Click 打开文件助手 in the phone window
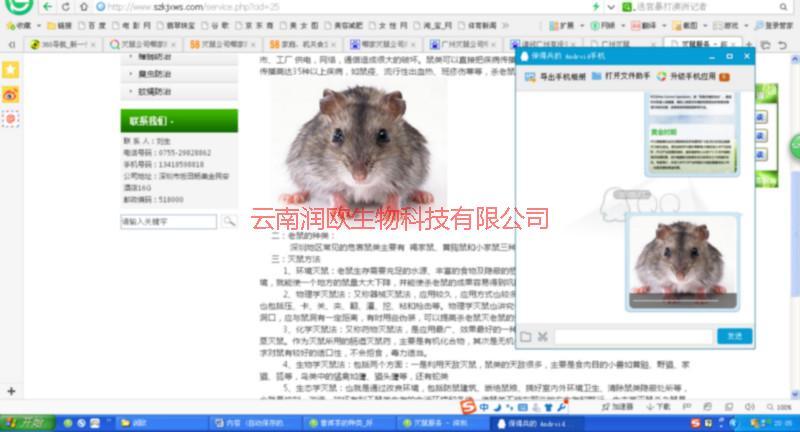800x432 pixels. [621, 76]
